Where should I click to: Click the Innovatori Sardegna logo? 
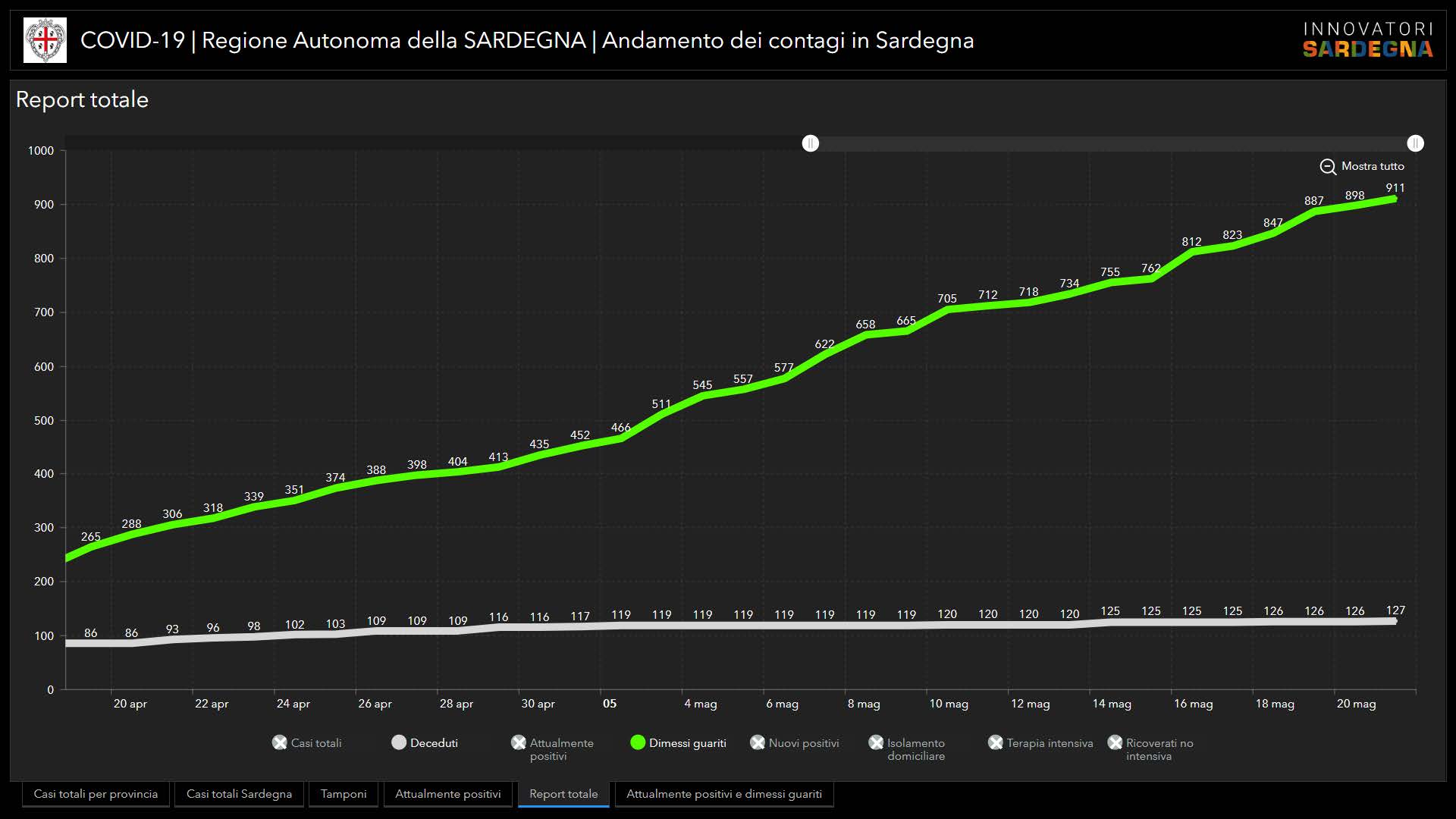pyautogui.click(x=1367, y=40)
